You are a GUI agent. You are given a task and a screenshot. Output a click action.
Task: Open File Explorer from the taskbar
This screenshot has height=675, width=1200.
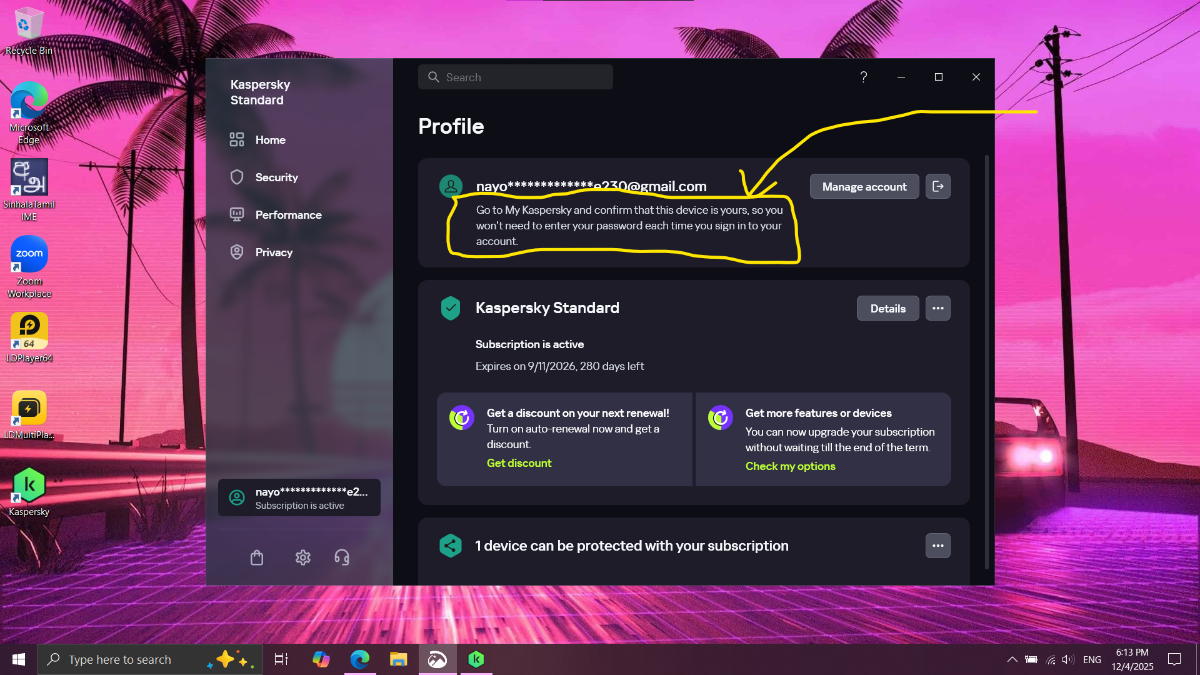coord(398,659)
